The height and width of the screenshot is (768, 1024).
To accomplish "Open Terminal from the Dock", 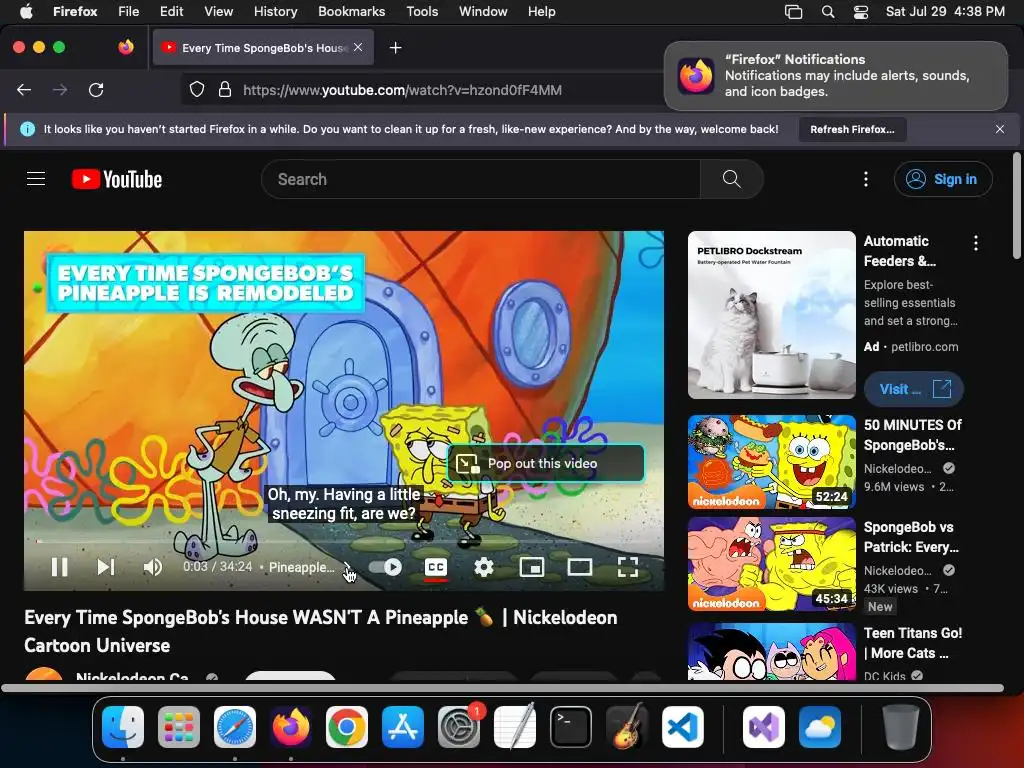I will tap(571, 727).
